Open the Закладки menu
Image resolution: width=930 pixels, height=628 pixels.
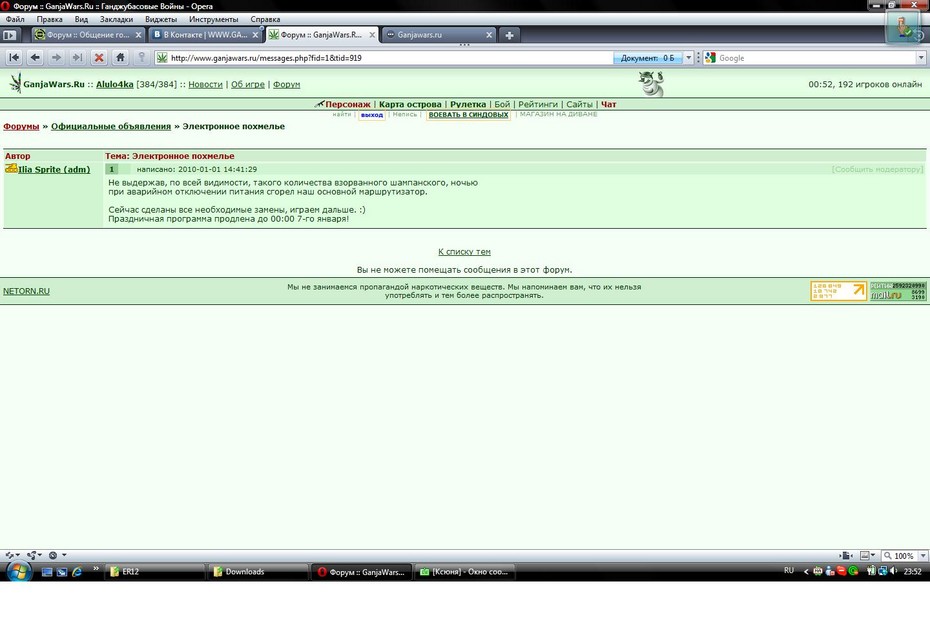(x=116, y=19)
